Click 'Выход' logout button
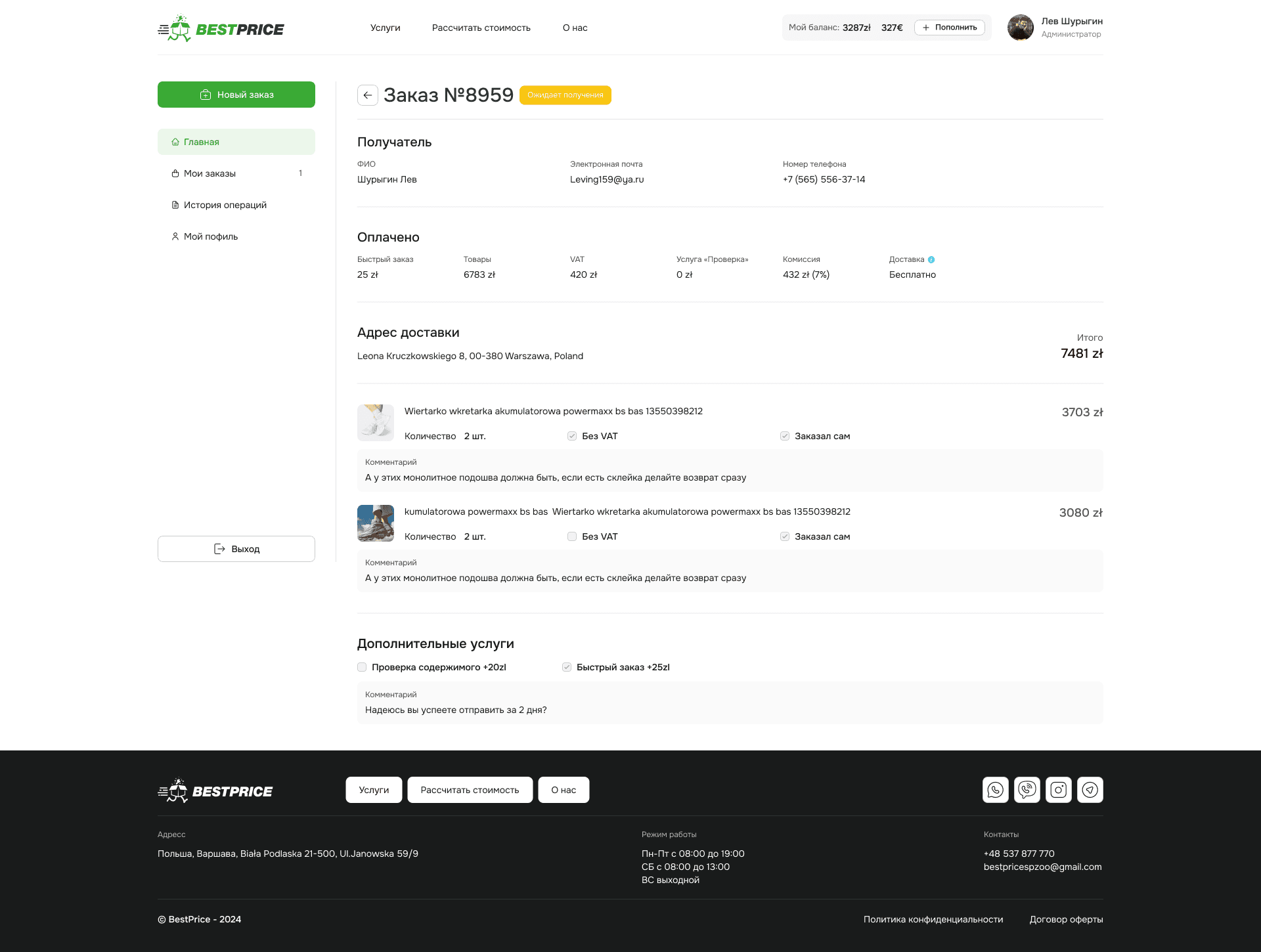 click(x=236, y=549)
